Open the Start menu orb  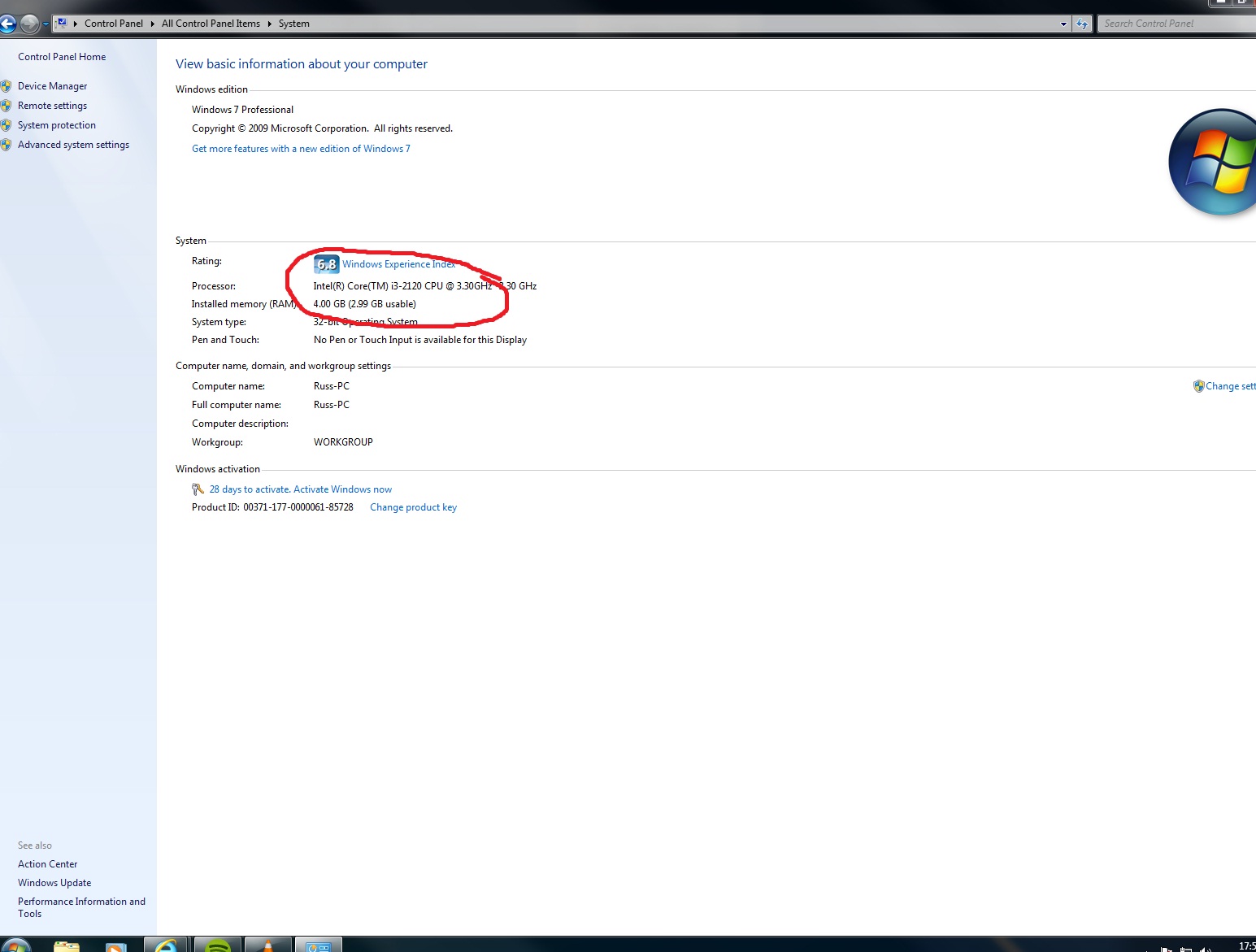pyautogui.click(x=15, y=945)
